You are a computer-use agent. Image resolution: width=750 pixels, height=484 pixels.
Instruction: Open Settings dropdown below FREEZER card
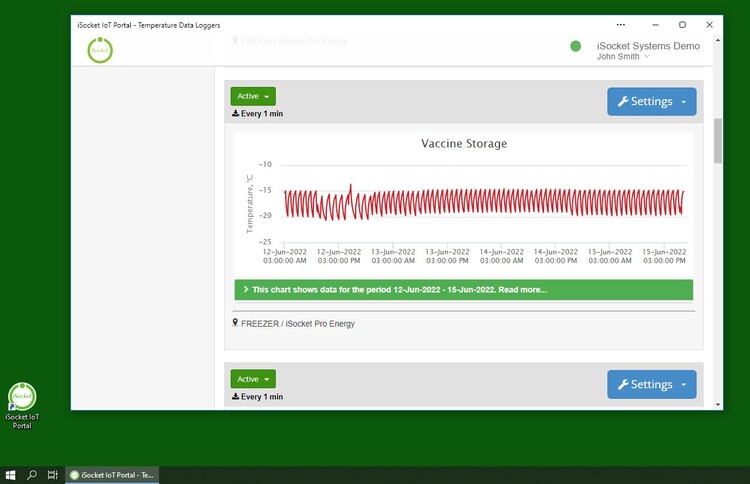tap(651, 385)
